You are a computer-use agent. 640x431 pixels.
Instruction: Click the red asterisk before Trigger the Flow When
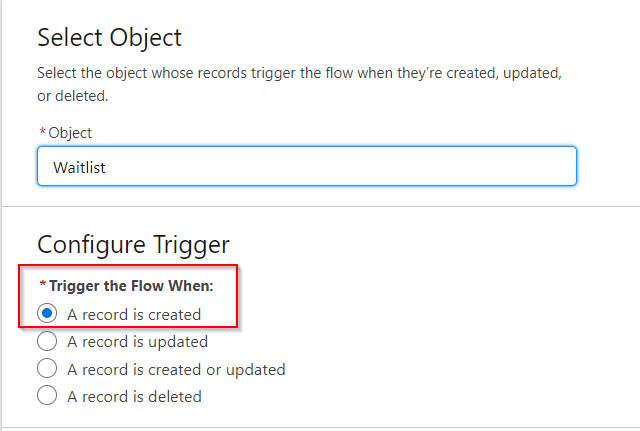pos(42,286)
